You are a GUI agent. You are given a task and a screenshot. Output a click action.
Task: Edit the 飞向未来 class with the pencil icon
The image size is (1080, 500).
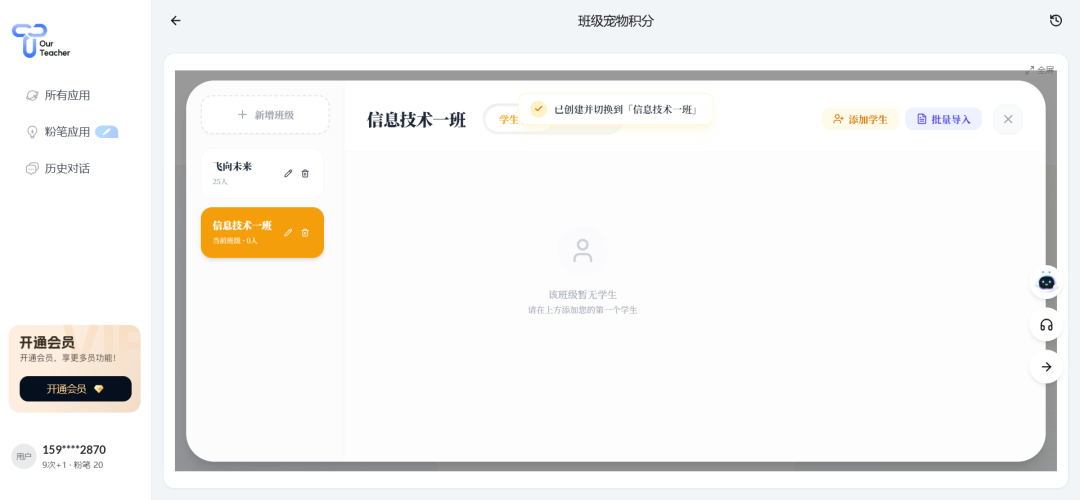point(288,174)
